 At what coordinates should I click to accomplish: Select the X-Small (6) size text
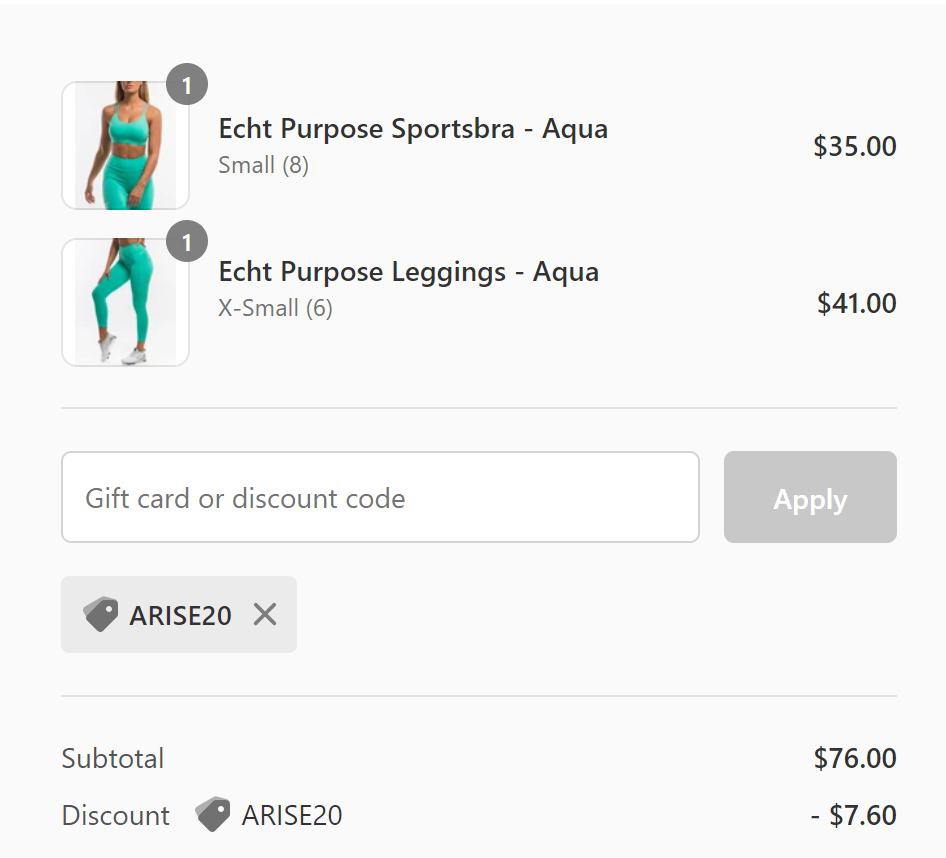275,308
